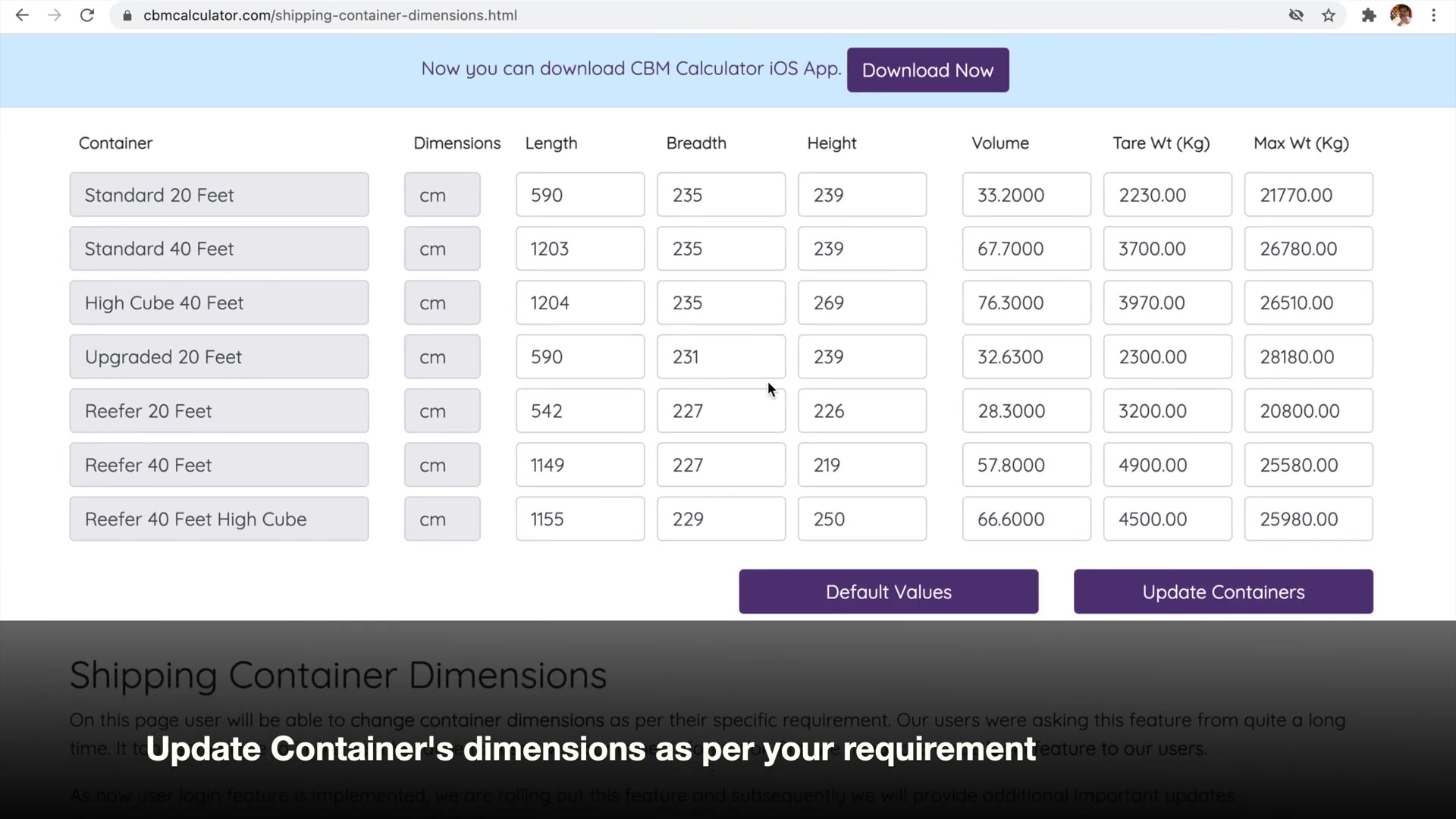
Task: Click the eye icon in the address bar
Action: [x=1296, y=15]
